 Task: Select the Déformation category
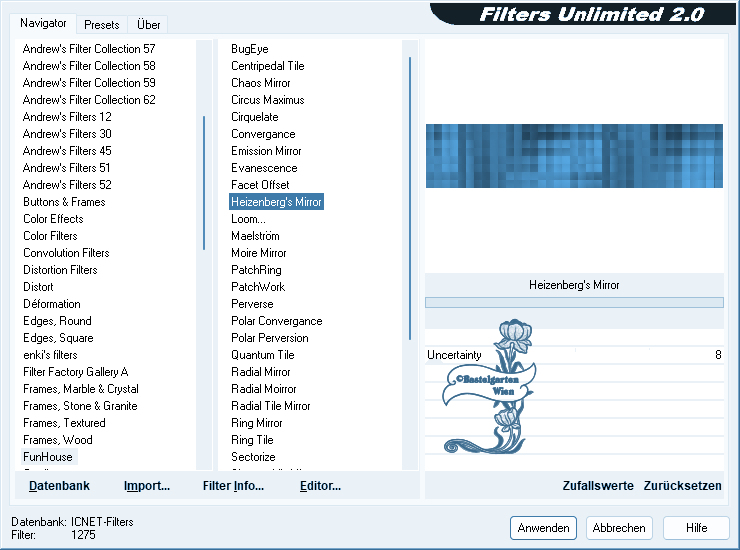coord(51,304)
